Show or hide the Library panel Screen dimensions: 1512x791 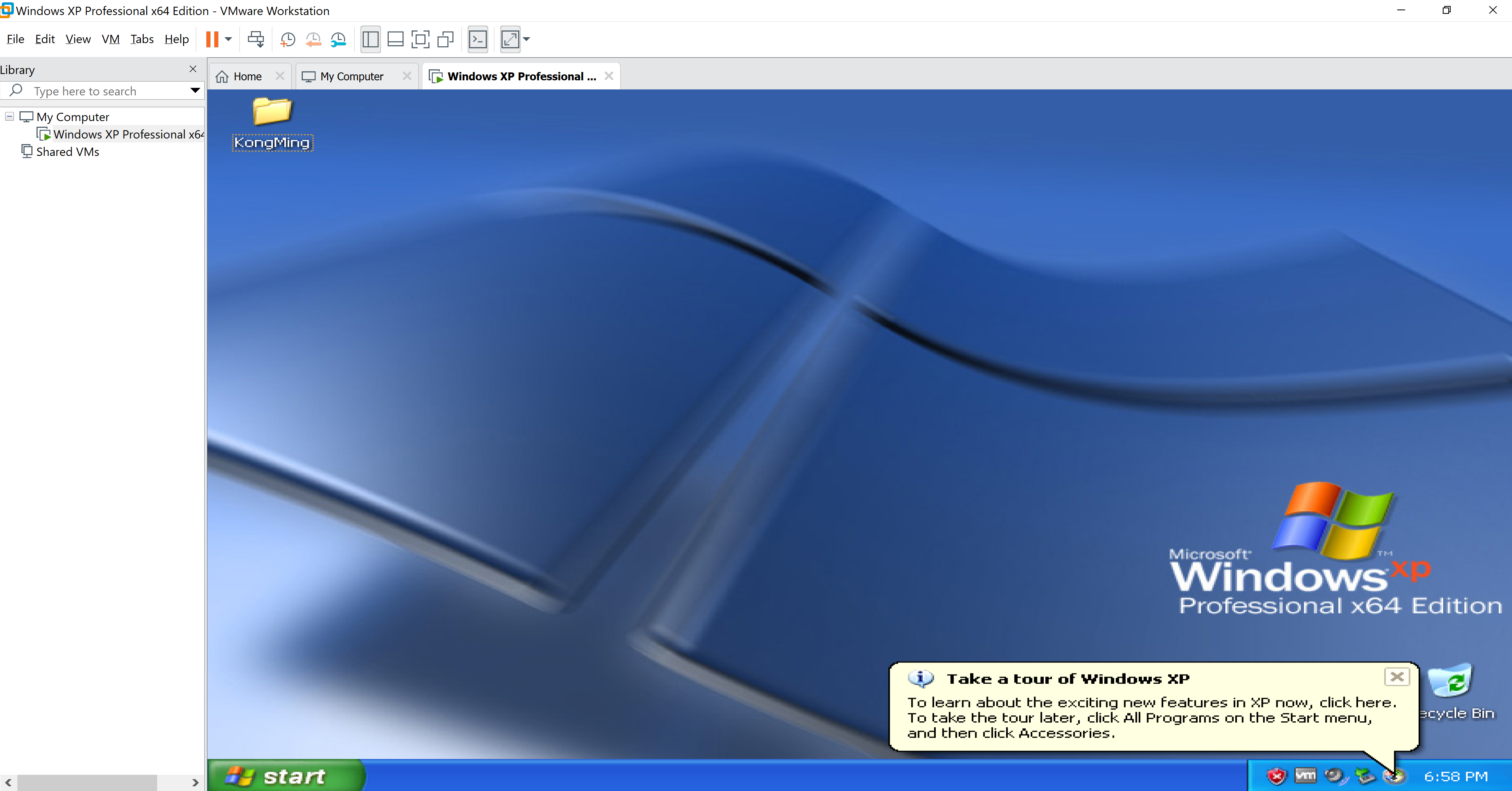pyautogui.click(x=370, y=39)
